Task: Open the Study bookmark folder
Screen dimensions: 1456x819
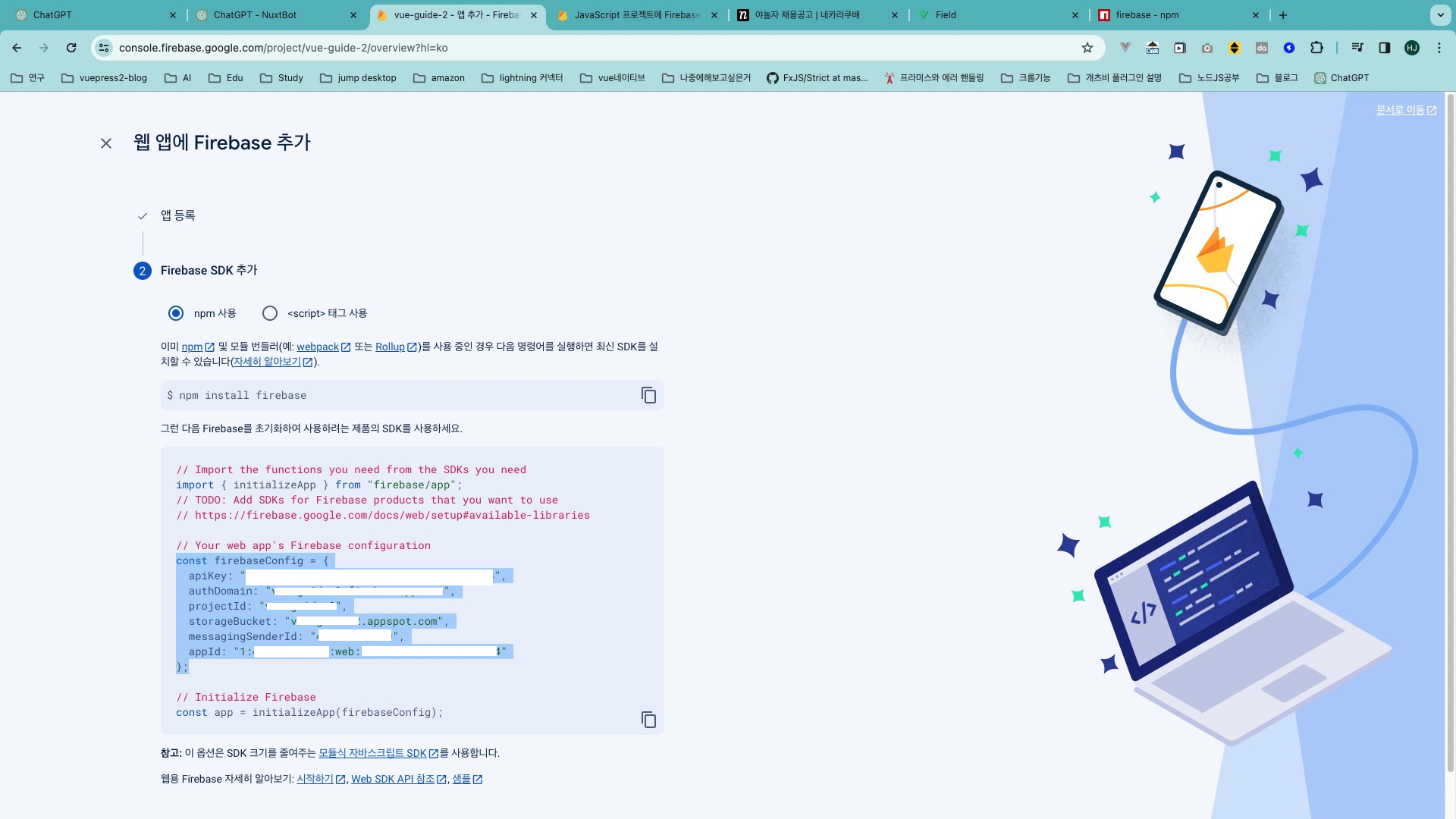Action: click(x=281, y=78)
